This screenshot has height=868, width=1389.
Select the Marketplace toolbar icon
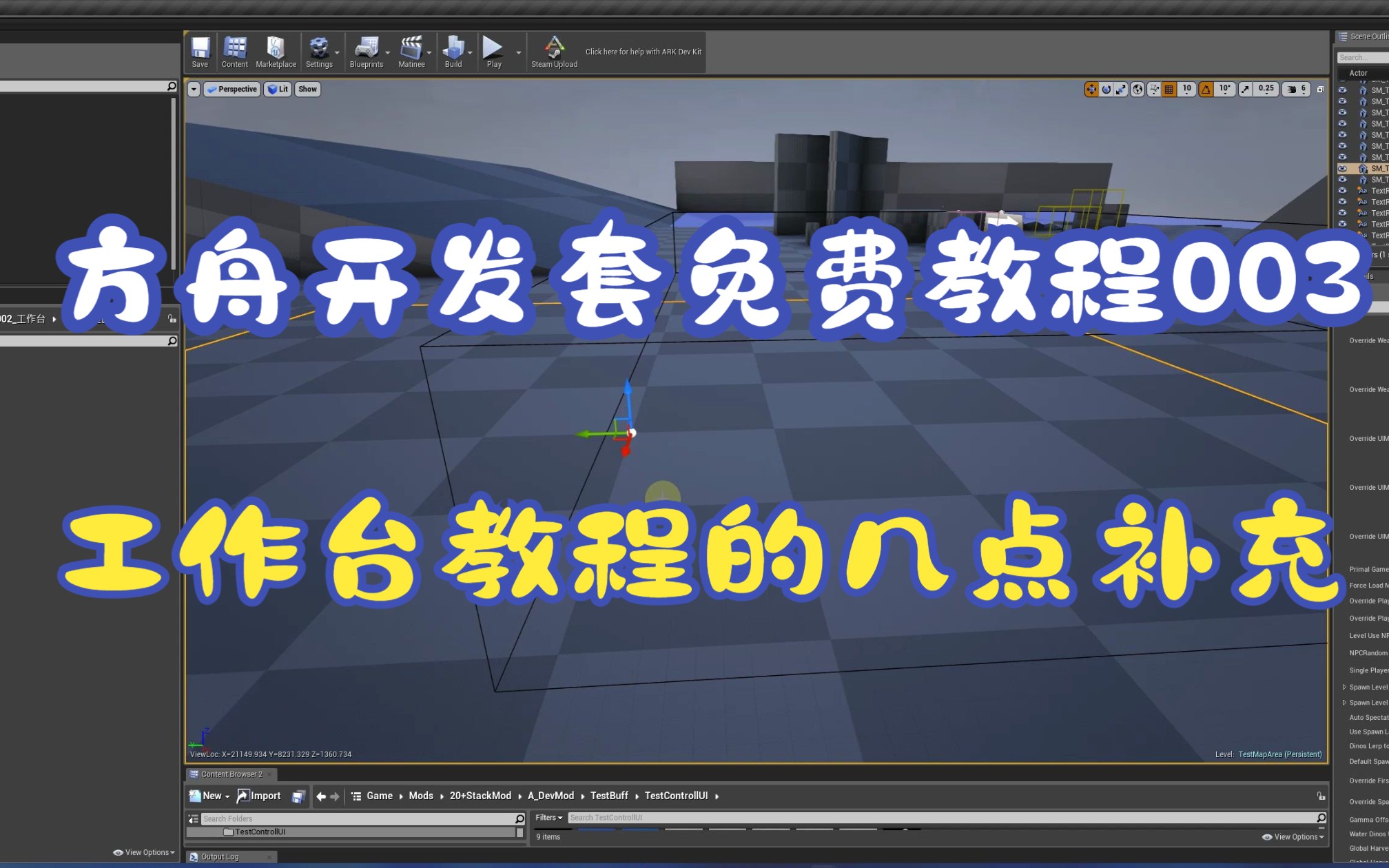(276, 48)
